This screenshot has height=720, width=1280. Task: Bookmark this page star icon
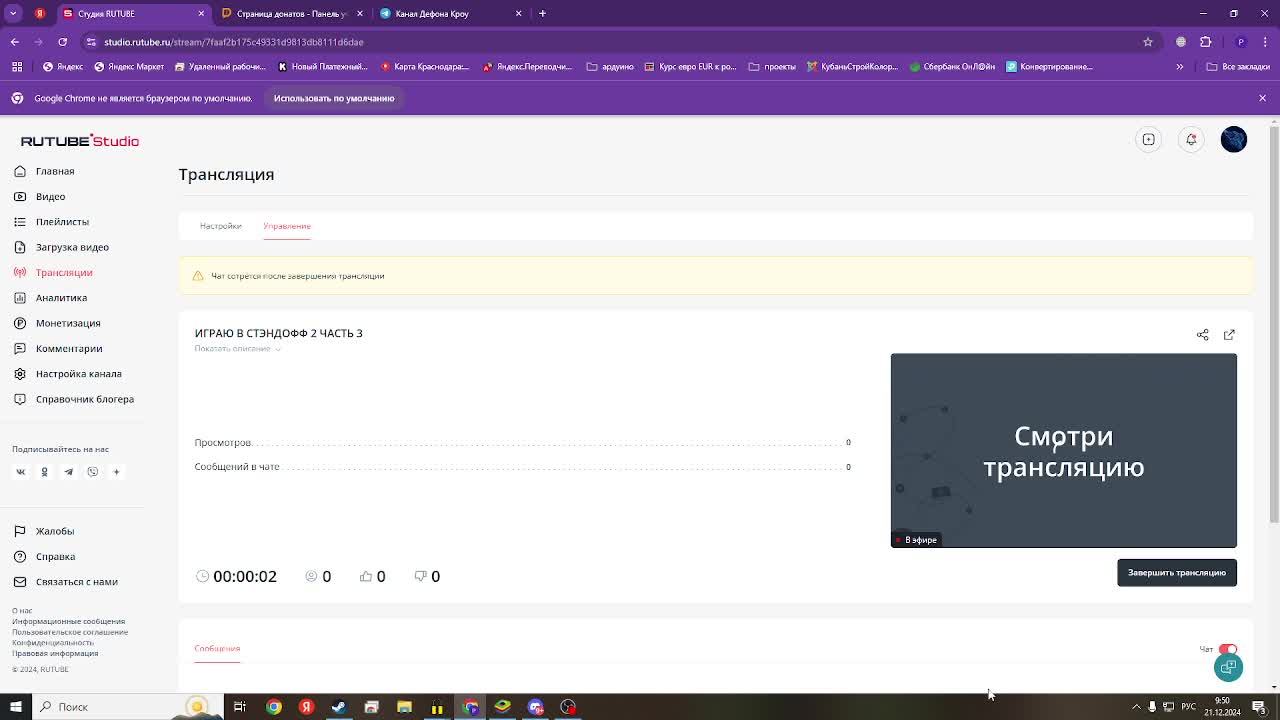tap(1148, 42)
